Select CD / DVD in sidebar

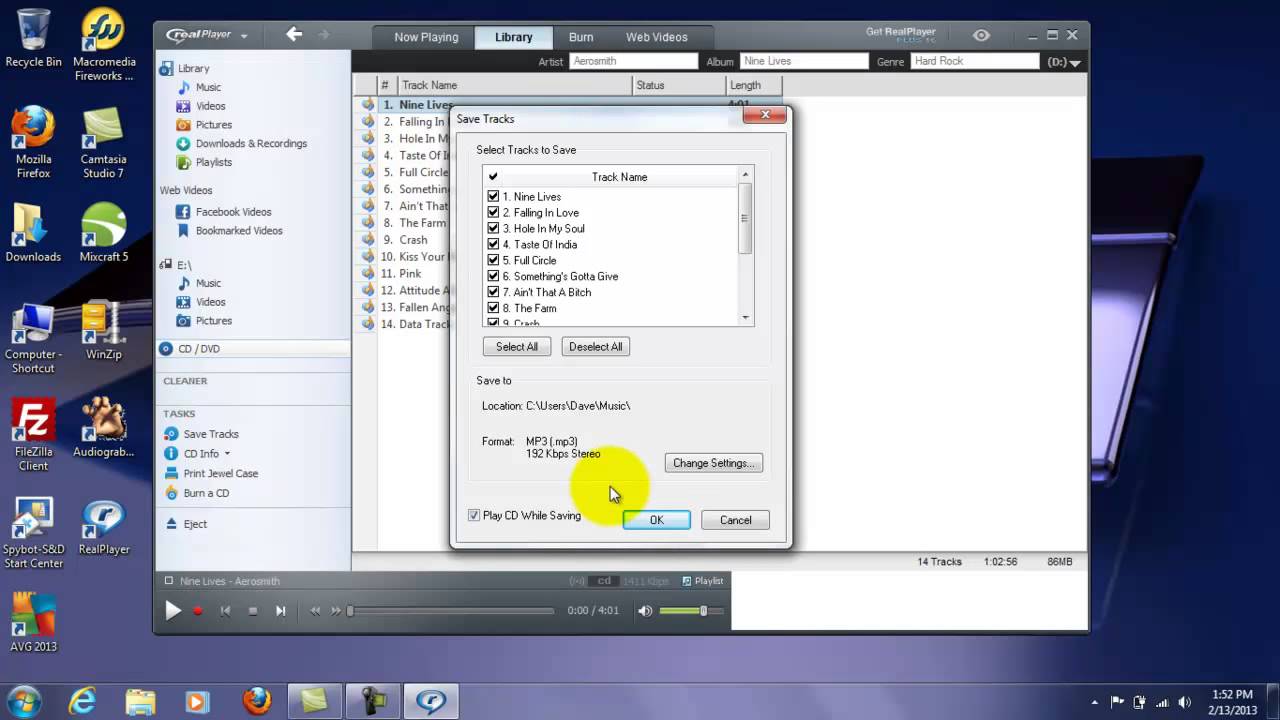click(x=254, y=349)
